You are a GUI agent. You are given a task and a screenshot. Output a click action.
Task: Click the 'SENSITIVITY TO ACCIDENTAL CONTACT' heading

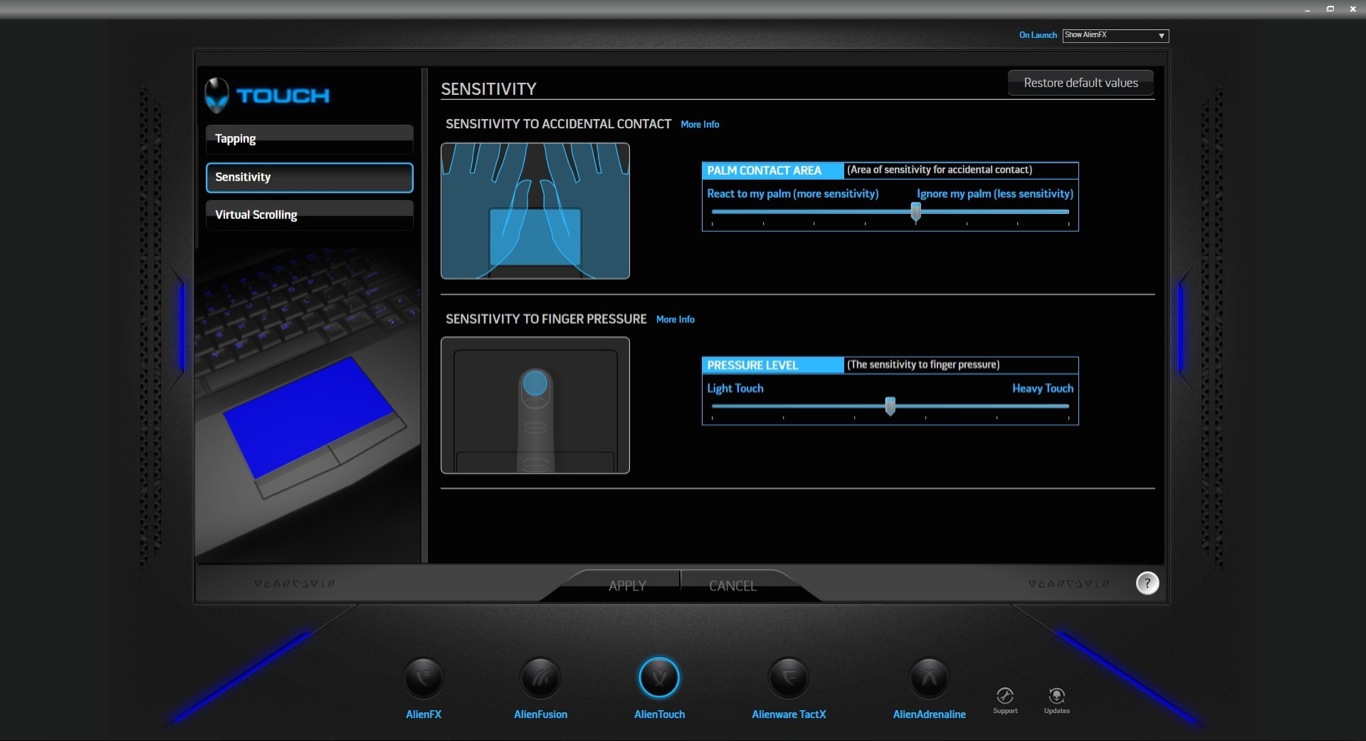(x=559, y=124)
